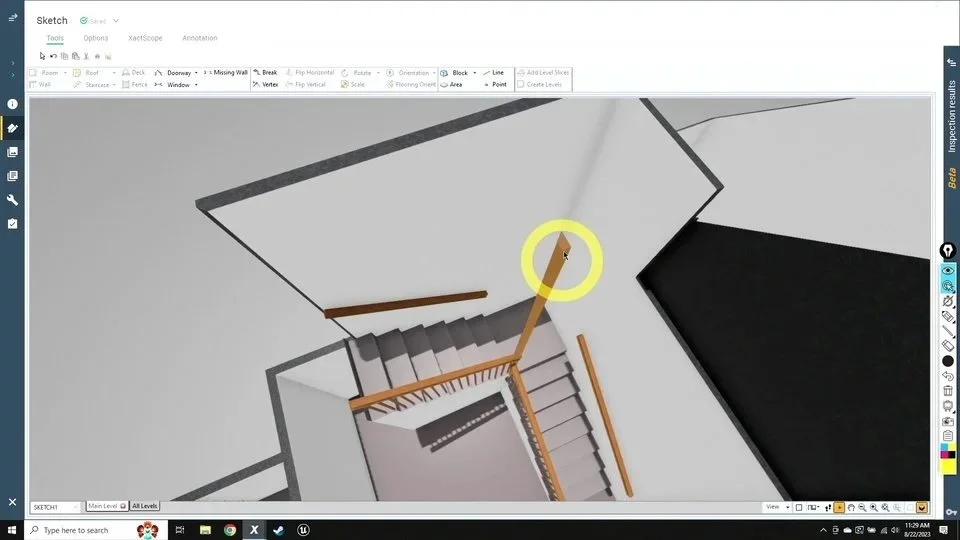
Task: Open File Explorer from the taskbar
Action: pos(205,530)
